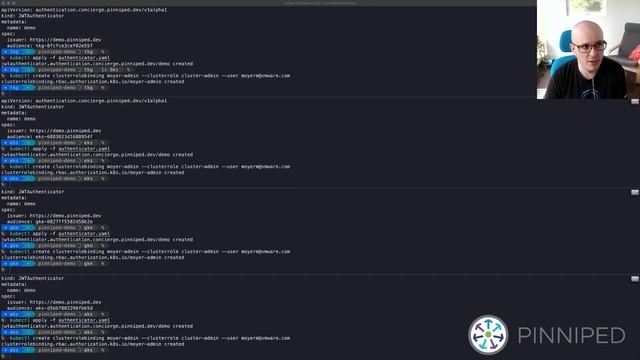The image size is (640, 360).
Task: Click the create clusterrolebinding command in eks pane
Action: [x=150, y=167]
